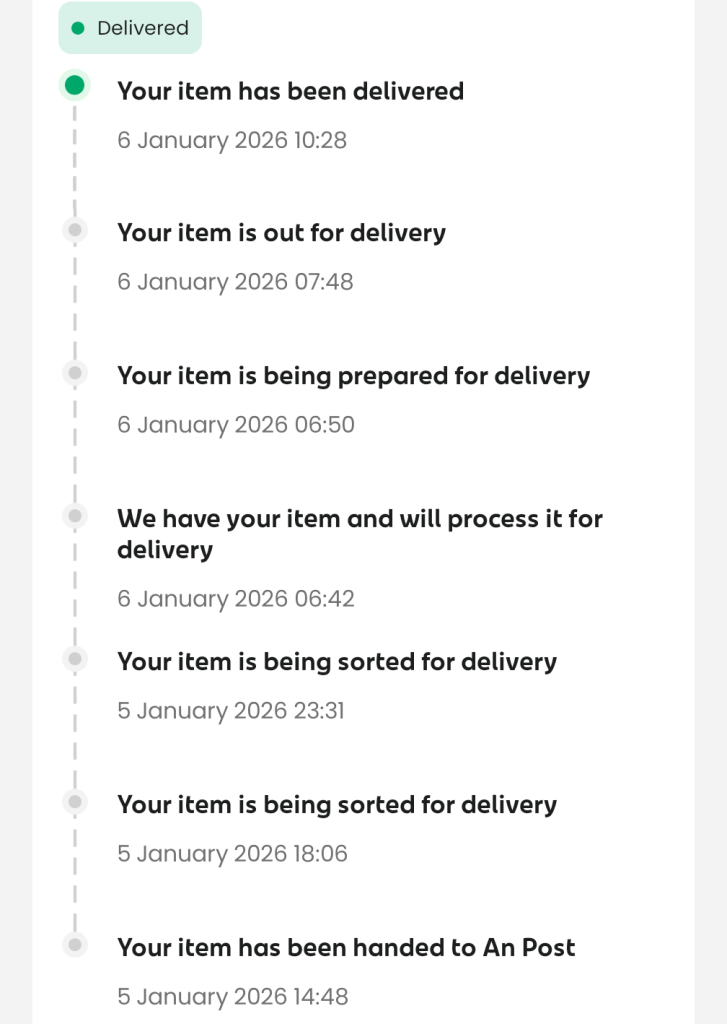Click the prepared for delivery timeline dot
The width and height of the screenshot is (727, 1024).
point(74,373)
